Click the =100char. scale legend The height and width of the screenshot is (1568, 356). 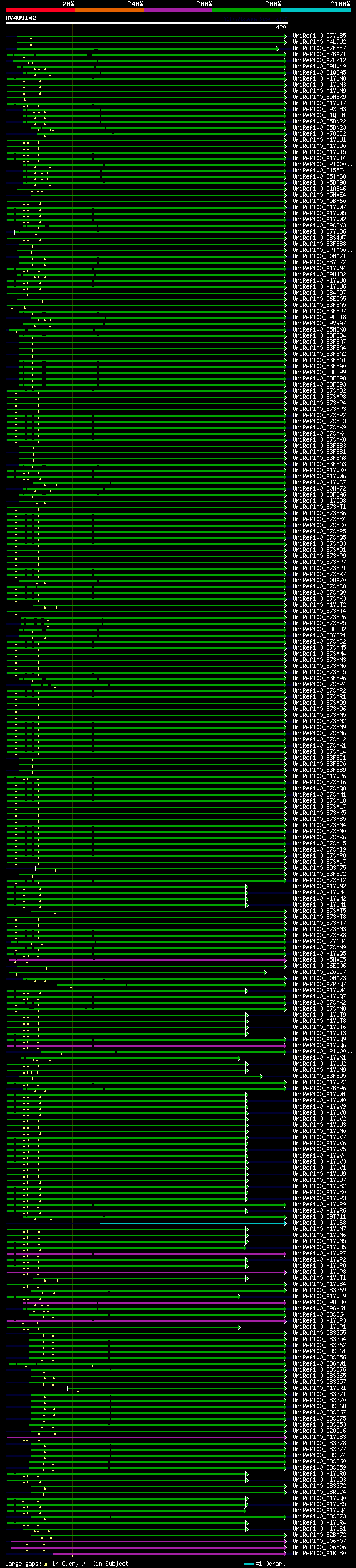pyautogui.click(x=264, y=1564)
